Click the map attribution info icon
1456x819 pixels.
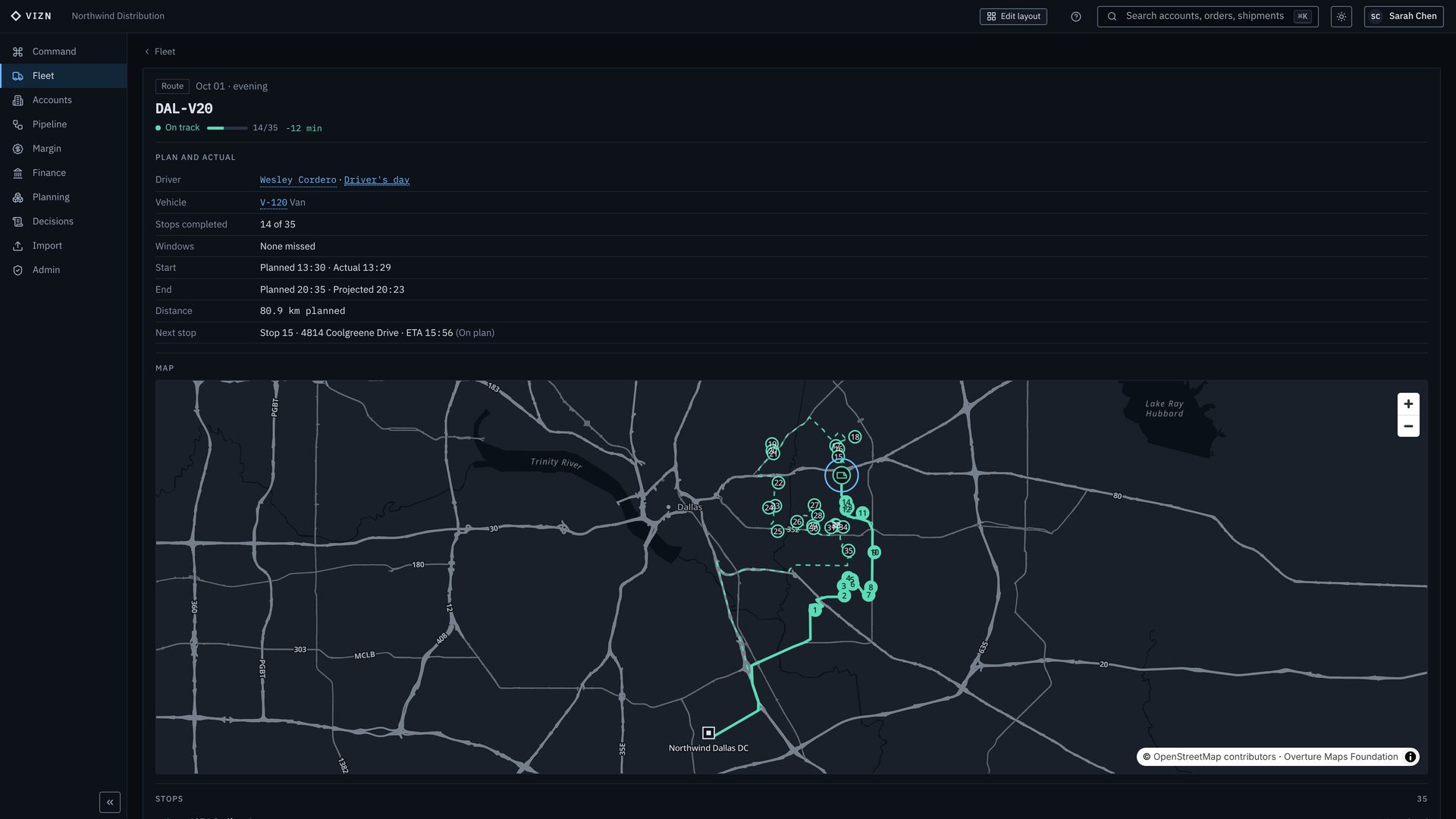click(1410, 757)
